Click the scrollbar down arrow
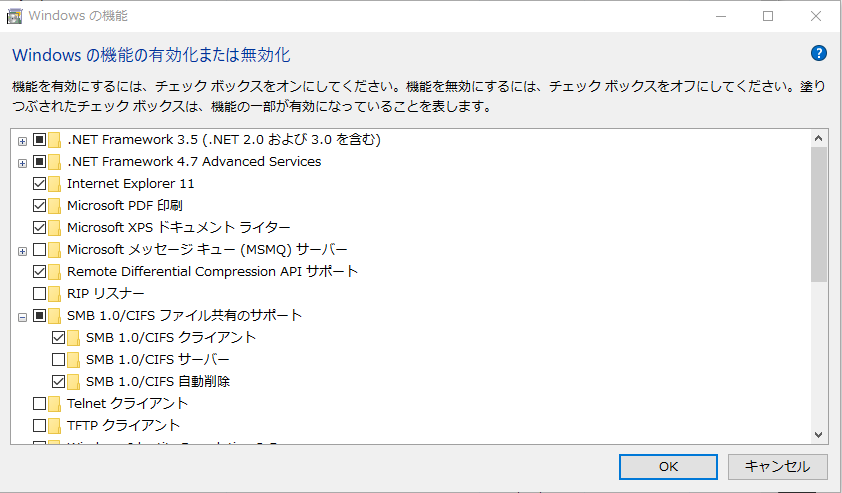 coord(818,434)
